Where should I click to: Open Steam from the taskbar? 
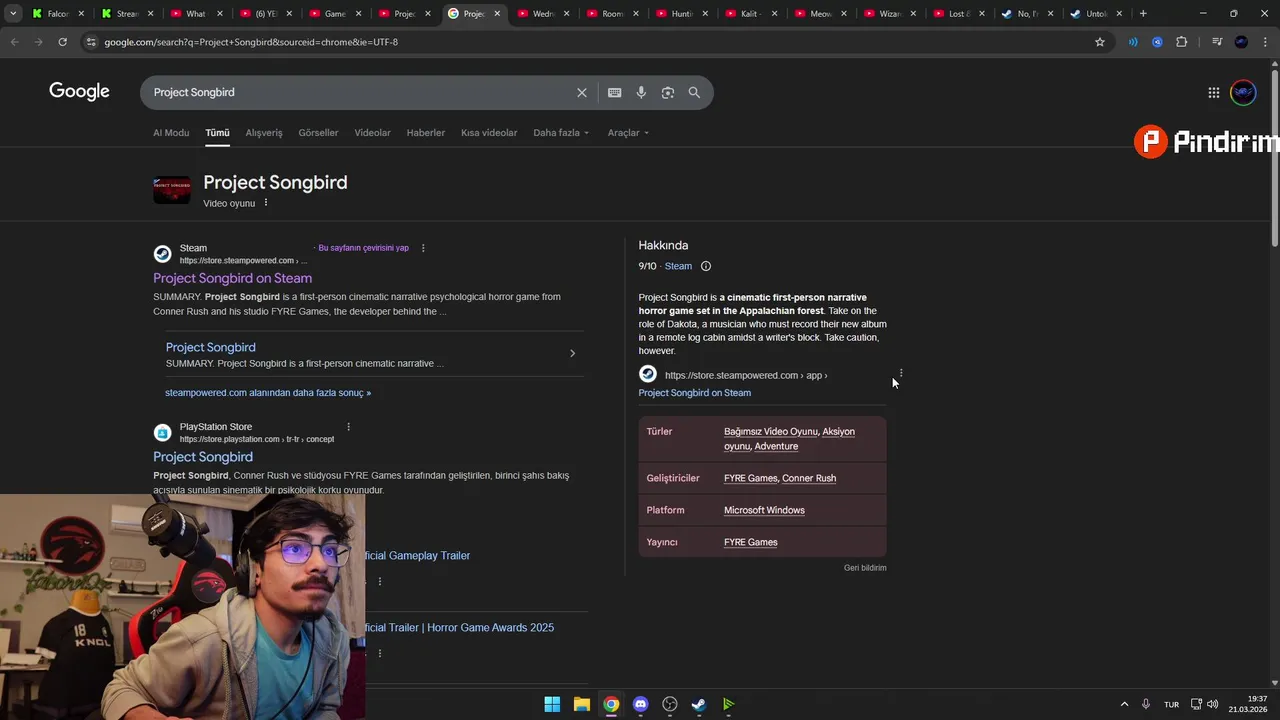tap(699, 704)
